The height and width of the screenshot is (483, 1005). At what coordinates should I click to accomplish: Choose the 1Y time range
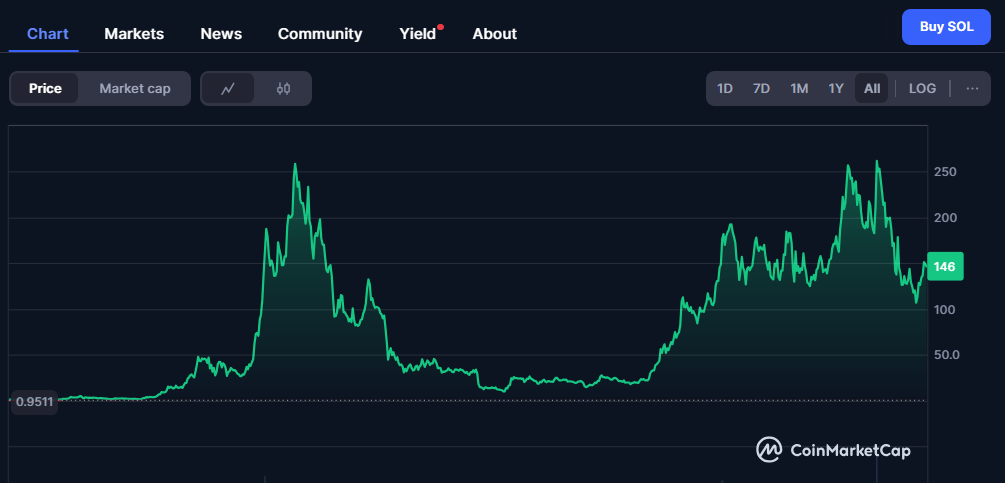836,88
